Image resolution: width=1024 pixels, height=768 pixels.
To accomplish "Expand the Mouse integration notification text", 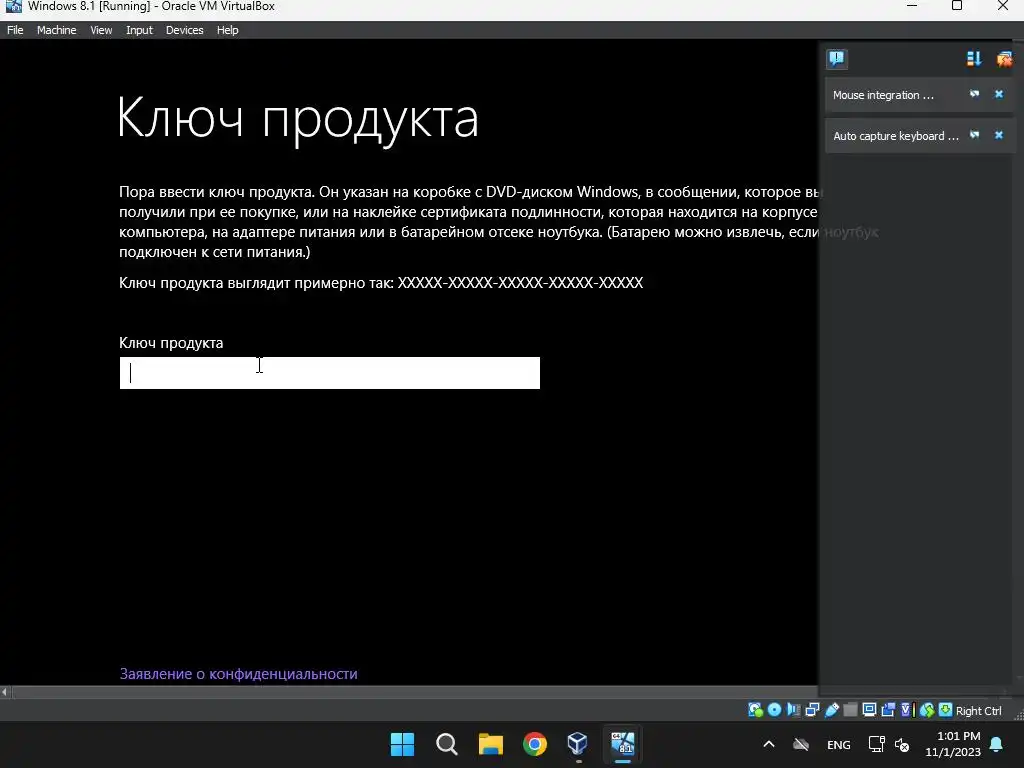I will coord(883,95).
